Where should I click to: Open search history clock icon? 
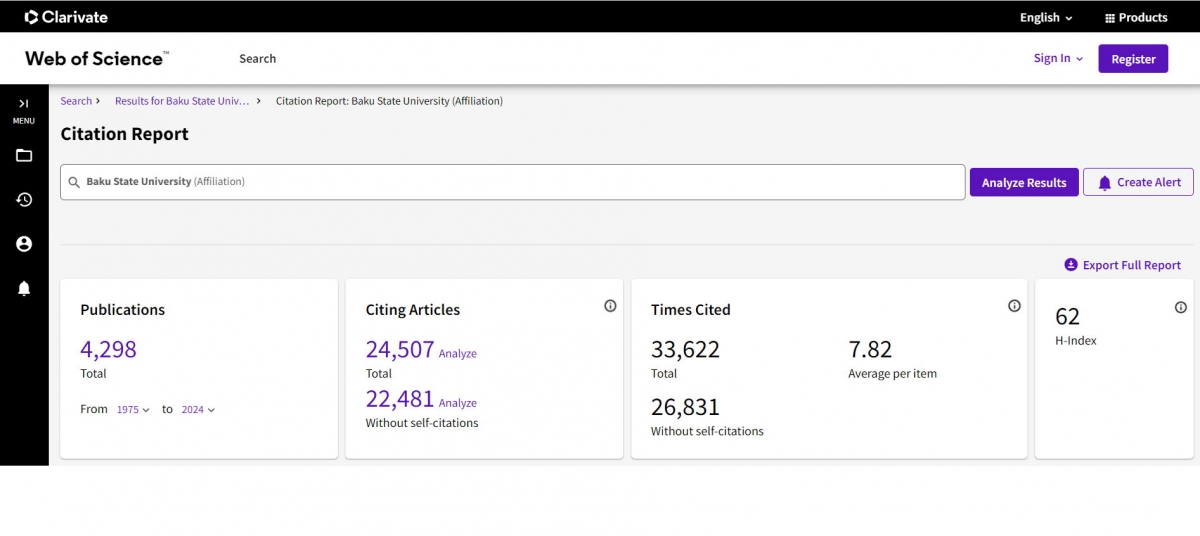coord(24,200)
